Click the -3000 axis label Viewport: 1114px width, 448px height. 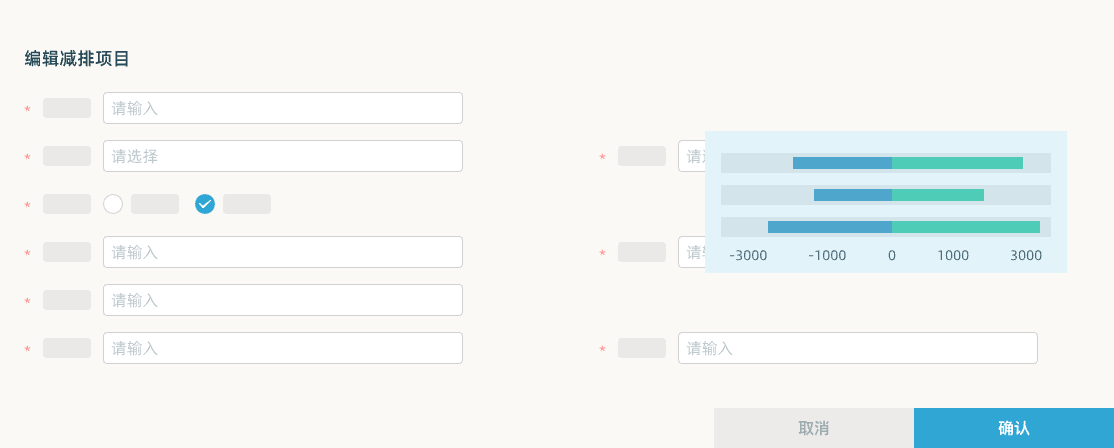point(748,256)
